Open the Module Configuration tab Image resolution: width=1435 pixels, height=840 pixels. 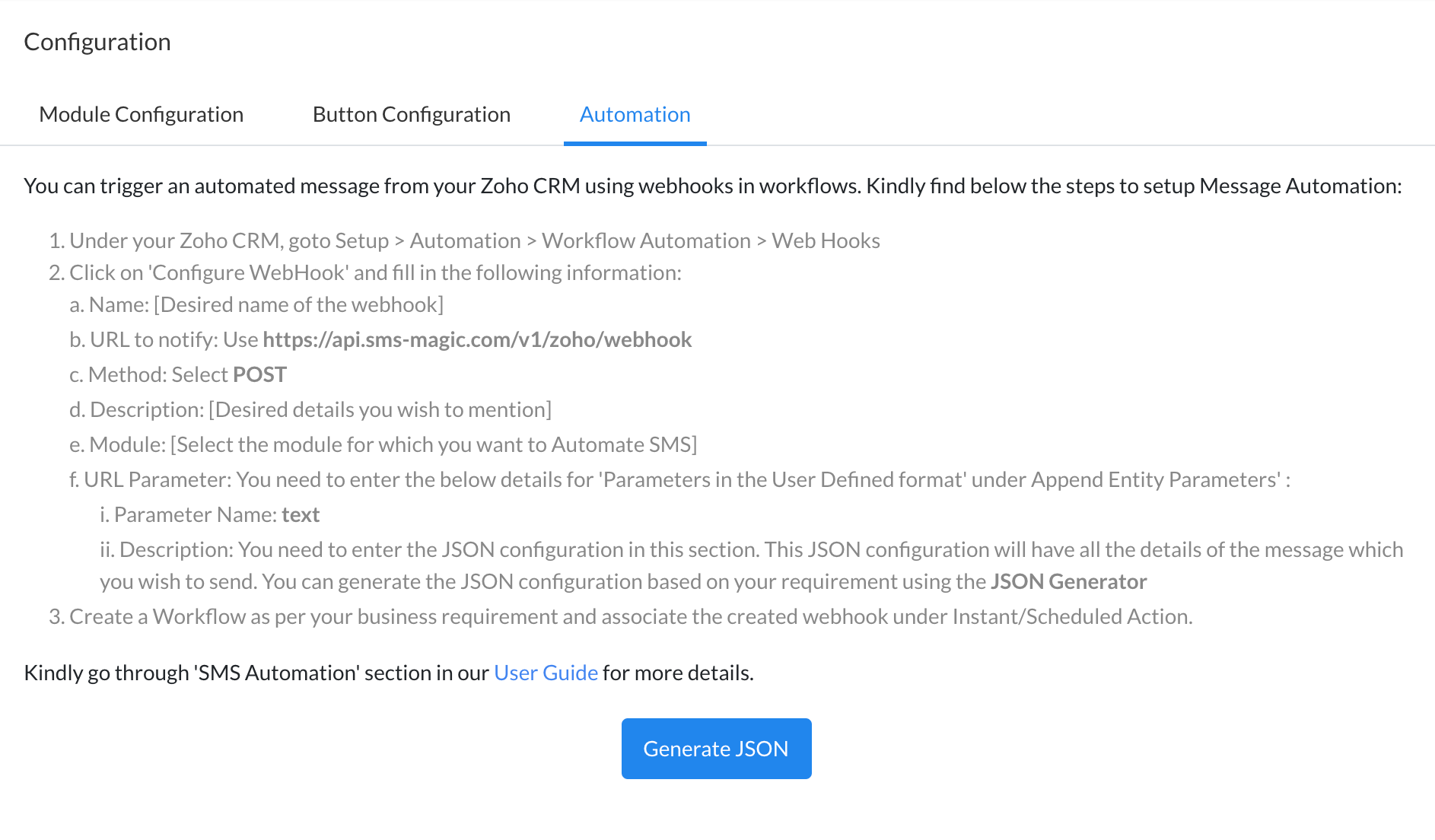click(x=142, y=114)
